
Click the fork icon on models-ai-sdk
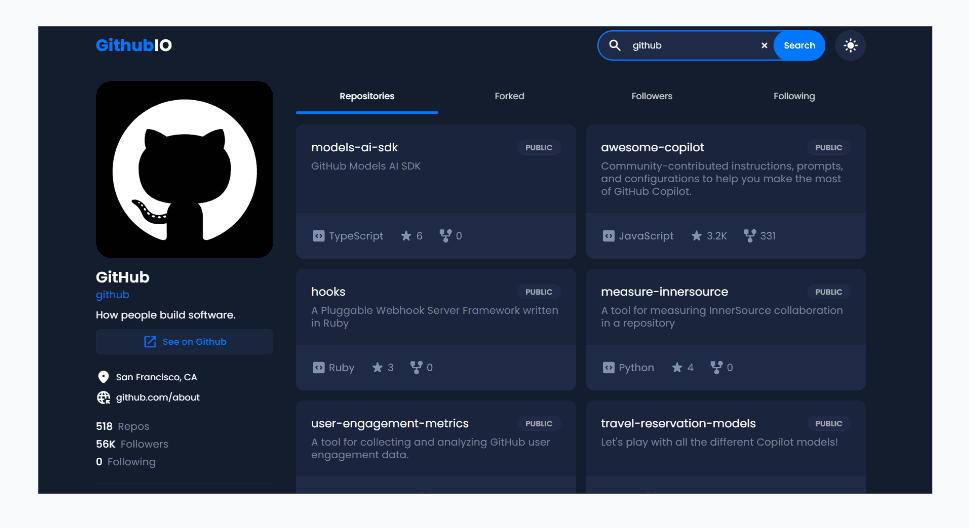click(445, 236)
